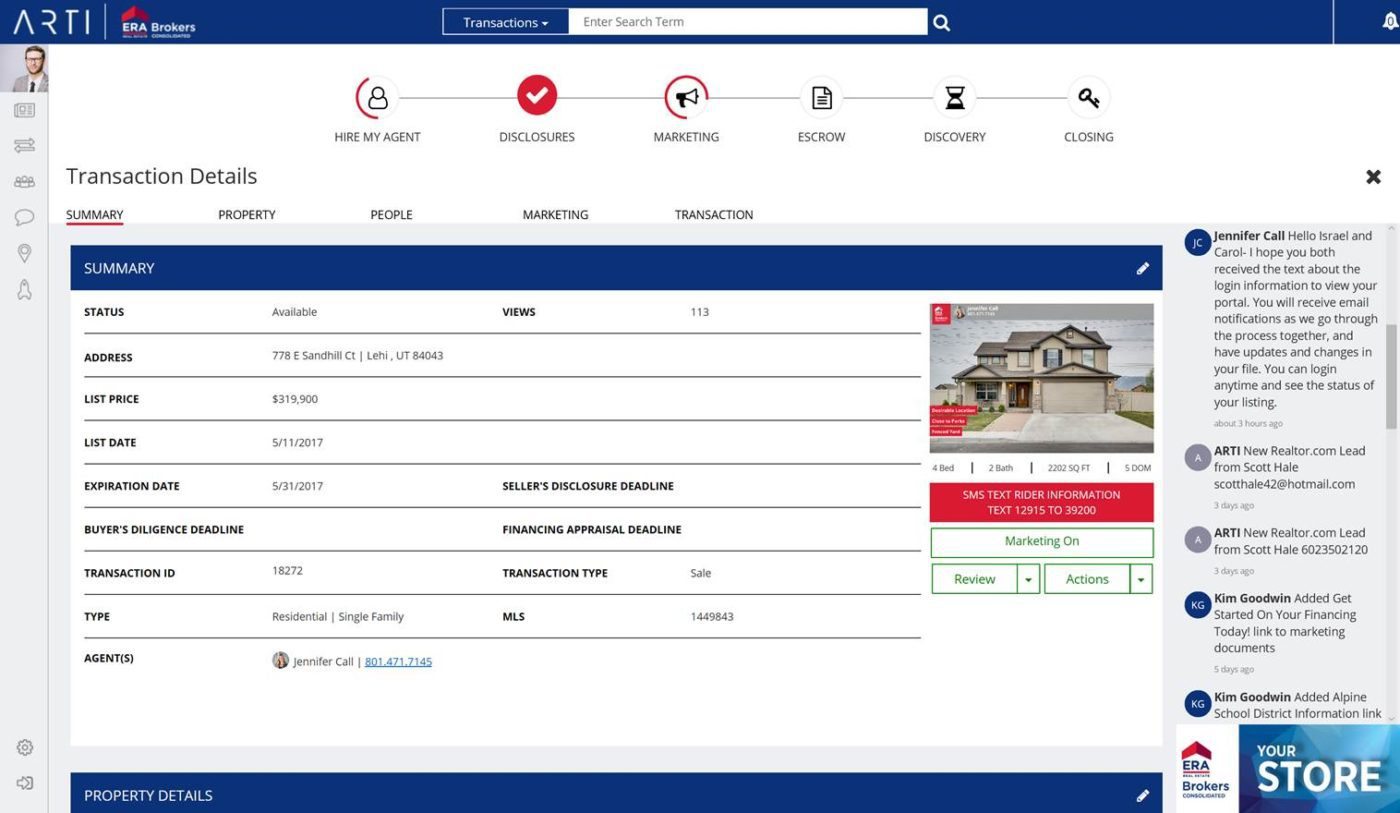Screen dimensions: 1400x813
Task: Select the Discovery hourglass icon
Action: tap(954, 95)
